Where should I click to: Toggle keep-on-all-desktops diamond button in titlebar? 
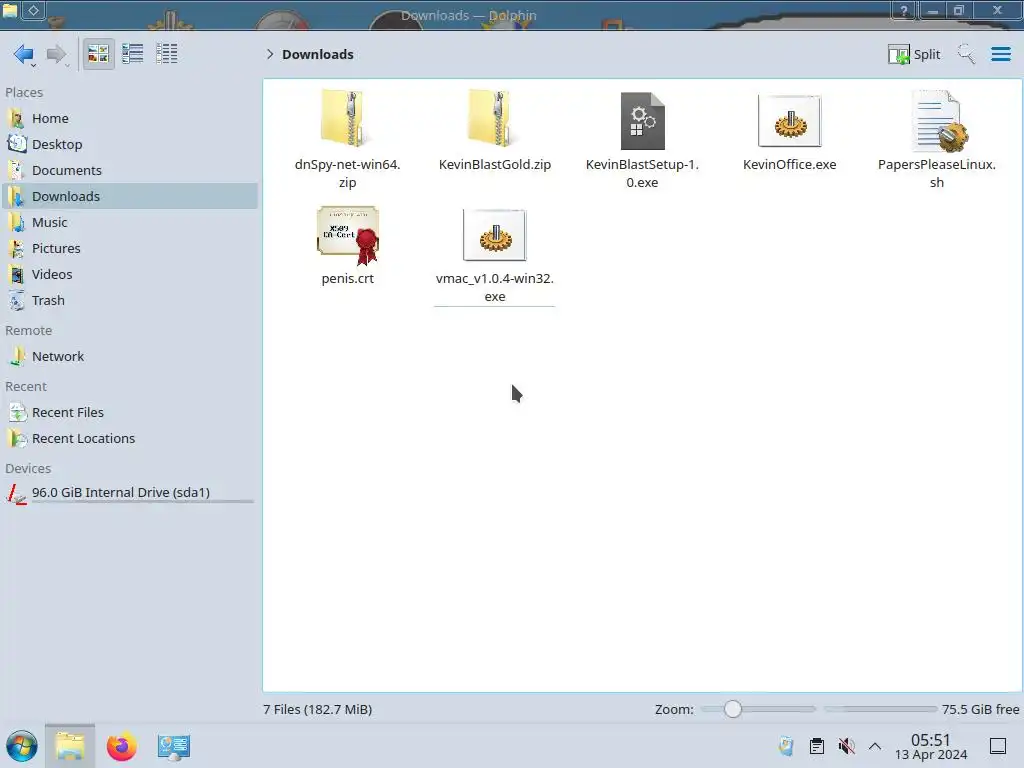click(x=34, y=10)
